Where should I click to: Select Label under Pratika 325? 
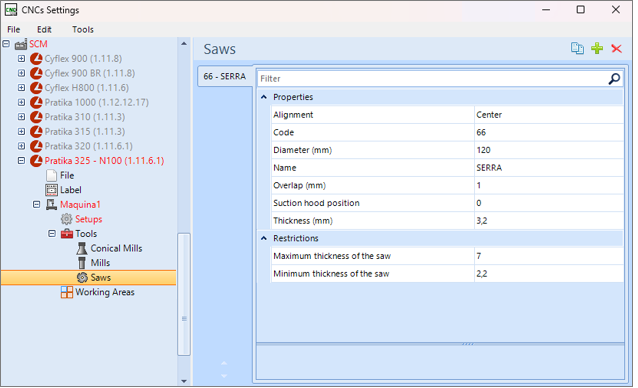point(71,190)
